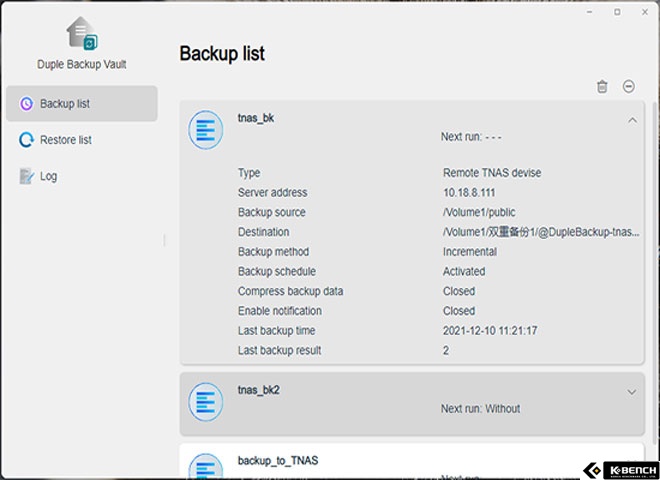This screenshot has height=480, width=660.
Task: Click the tnas_bk2 task icon
Action: point(206,402)
